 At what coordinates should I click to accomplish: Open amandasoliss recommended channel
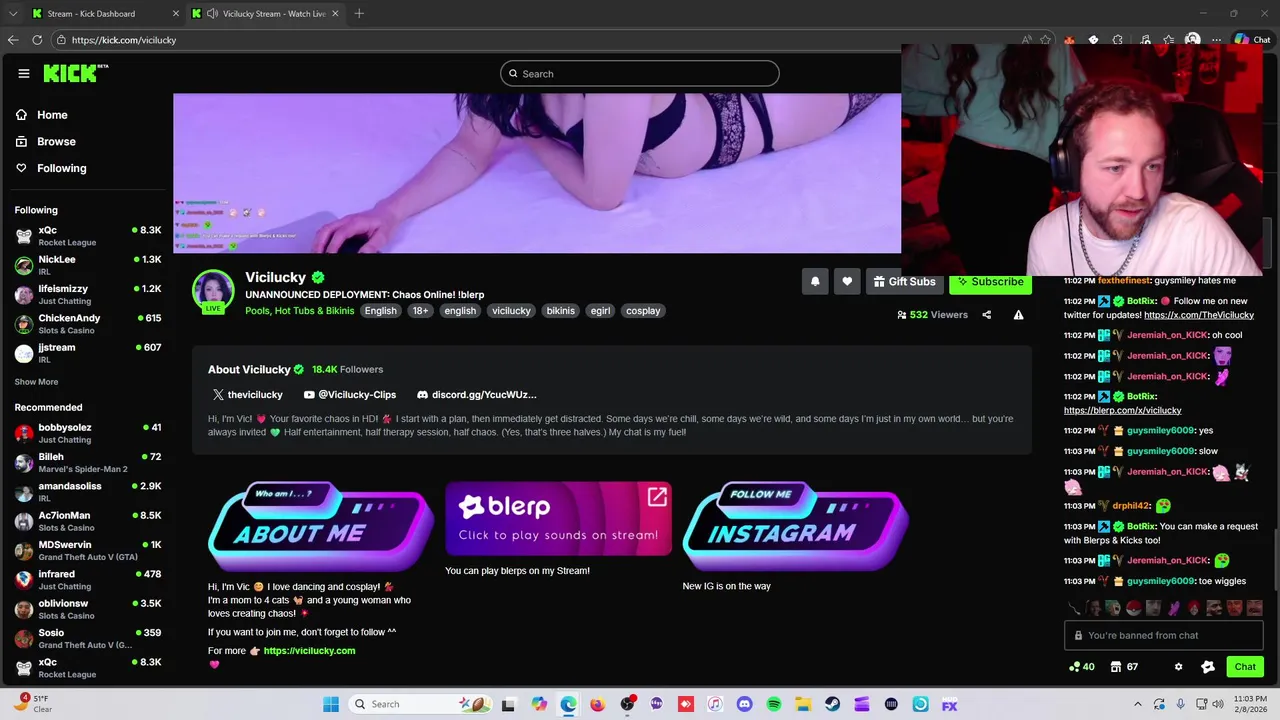[x=87, y=492]
